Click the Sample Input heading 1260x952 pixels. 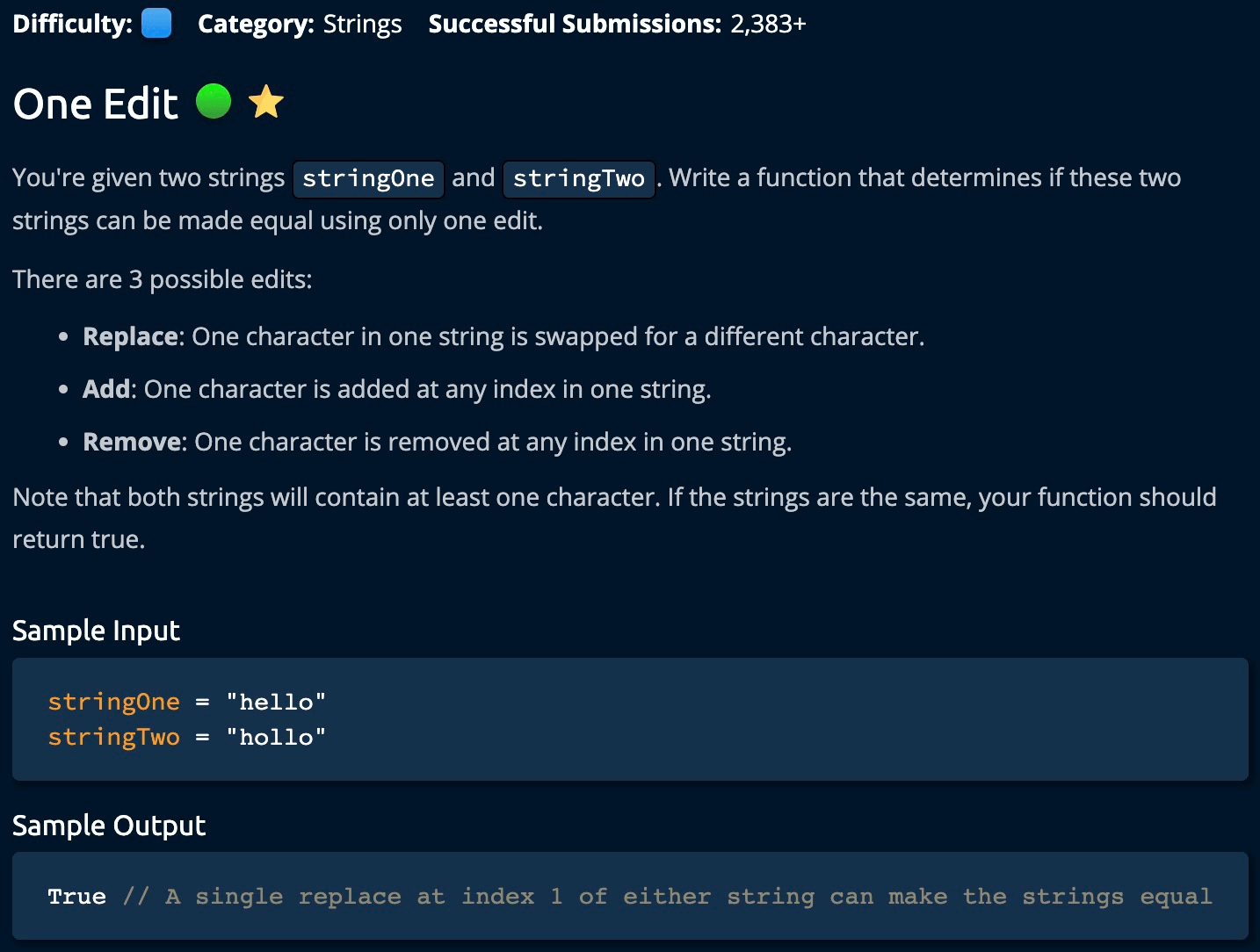[96, 631]
